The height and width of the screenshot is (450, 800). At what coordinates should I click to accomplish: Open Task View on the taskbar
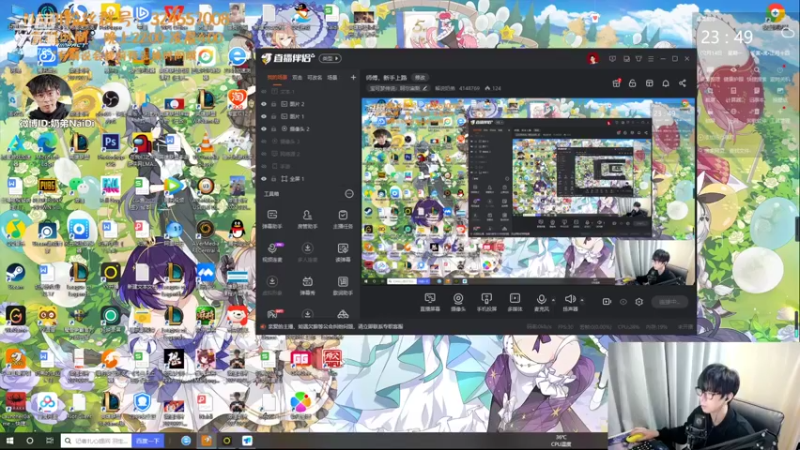point(49,440)
